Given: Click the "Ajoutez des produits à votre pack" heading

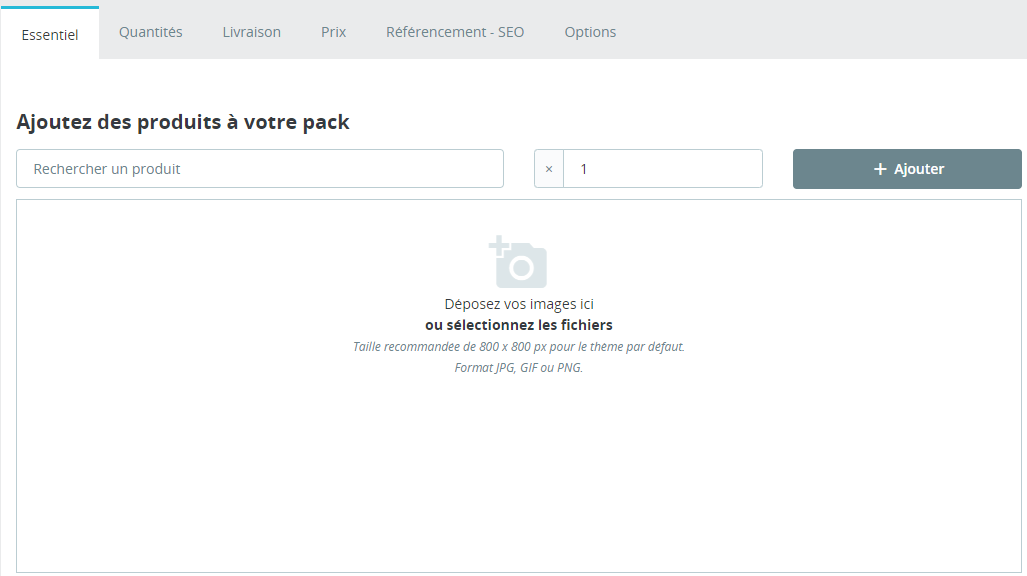Looking at the screenshot, I should coord(183,122).
